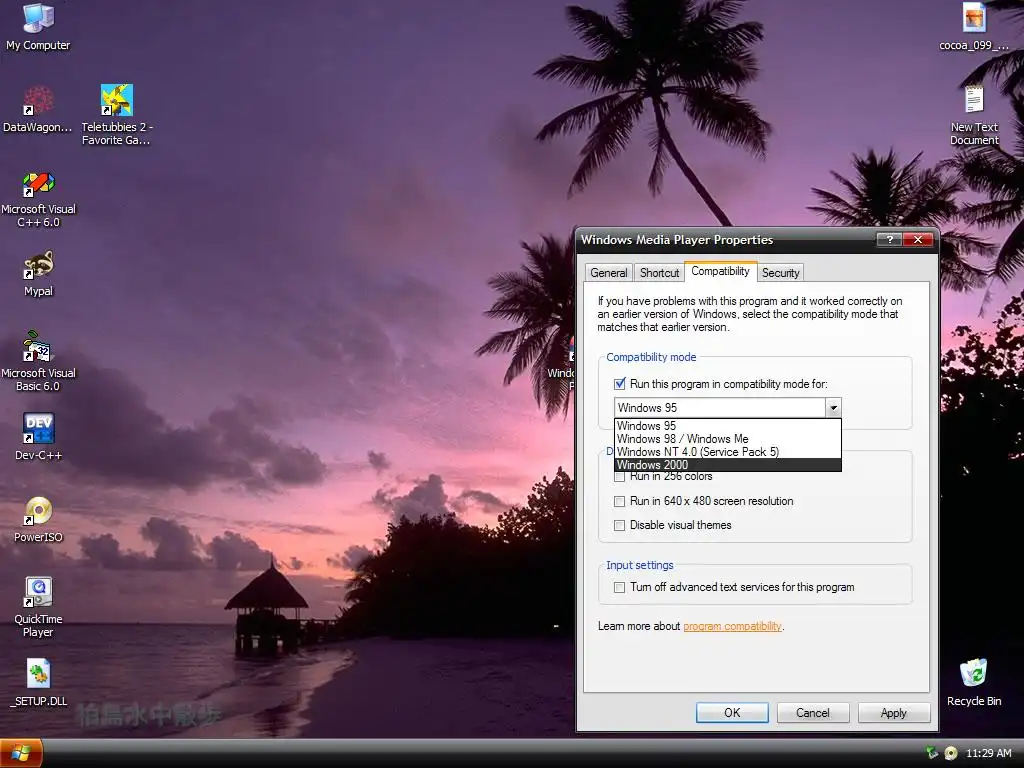
Task: Toggle the Run in 256 colors checkbox
Action: coord(619,477)
